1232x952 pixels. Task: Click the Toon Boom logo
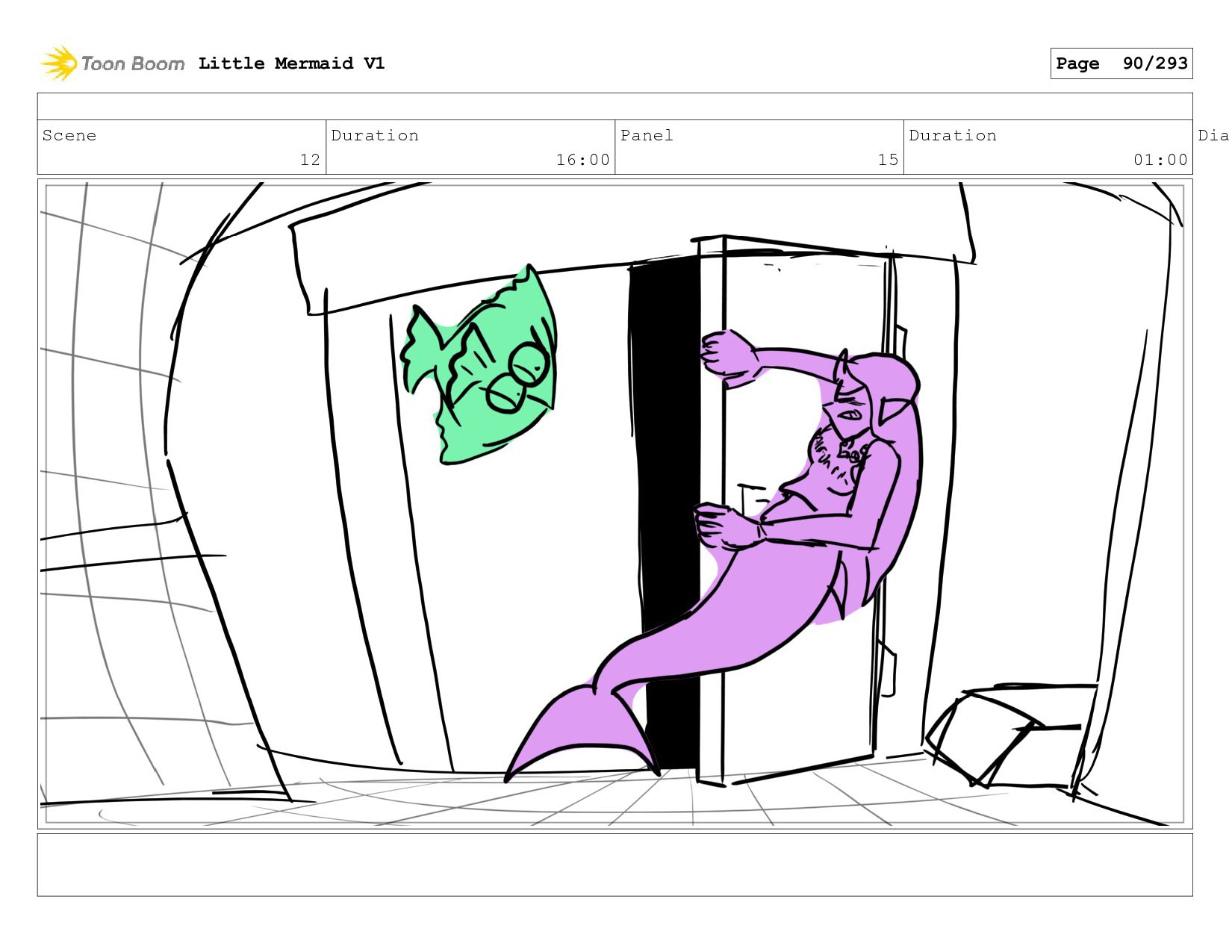(112, 63)
